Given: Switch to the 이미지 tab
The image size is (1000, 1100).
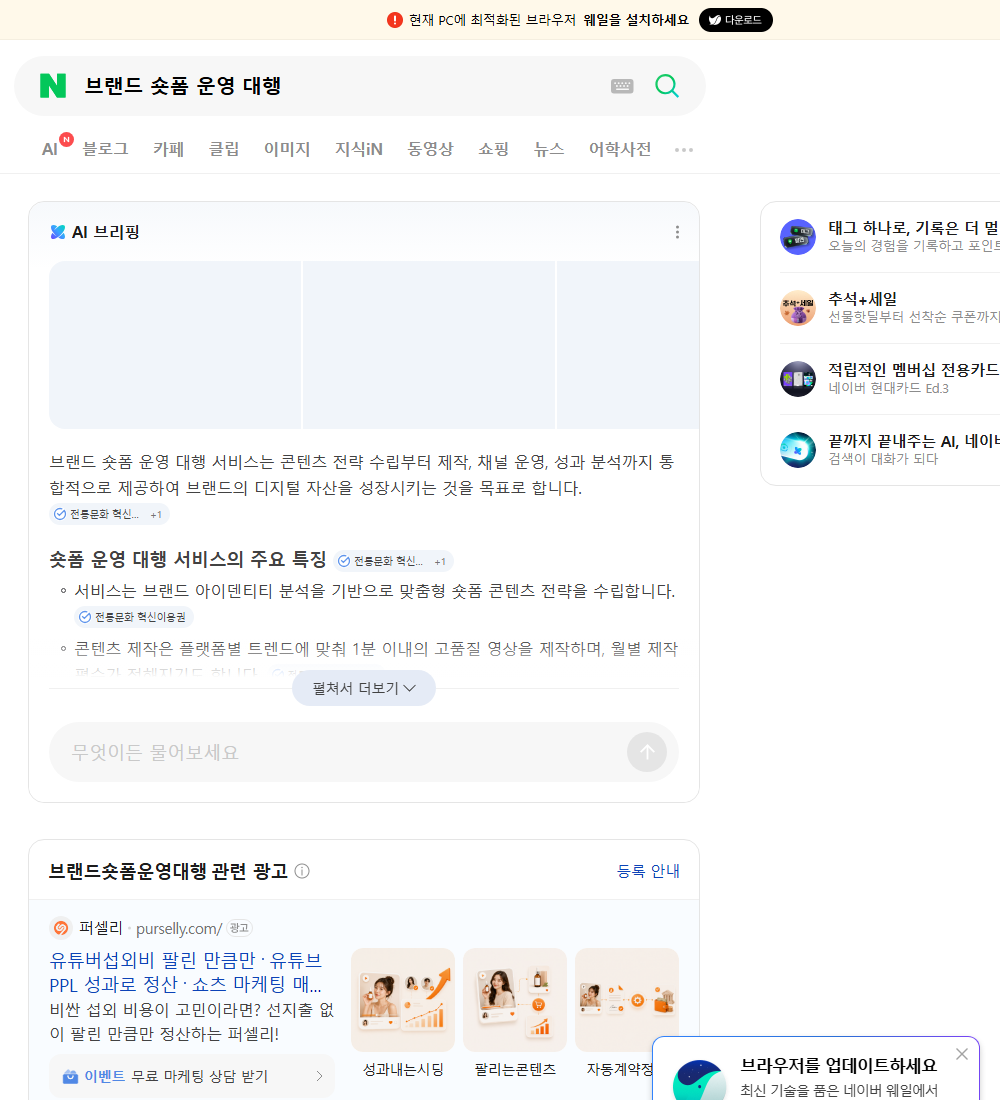Looking at the screenshot, I should 287,149.
